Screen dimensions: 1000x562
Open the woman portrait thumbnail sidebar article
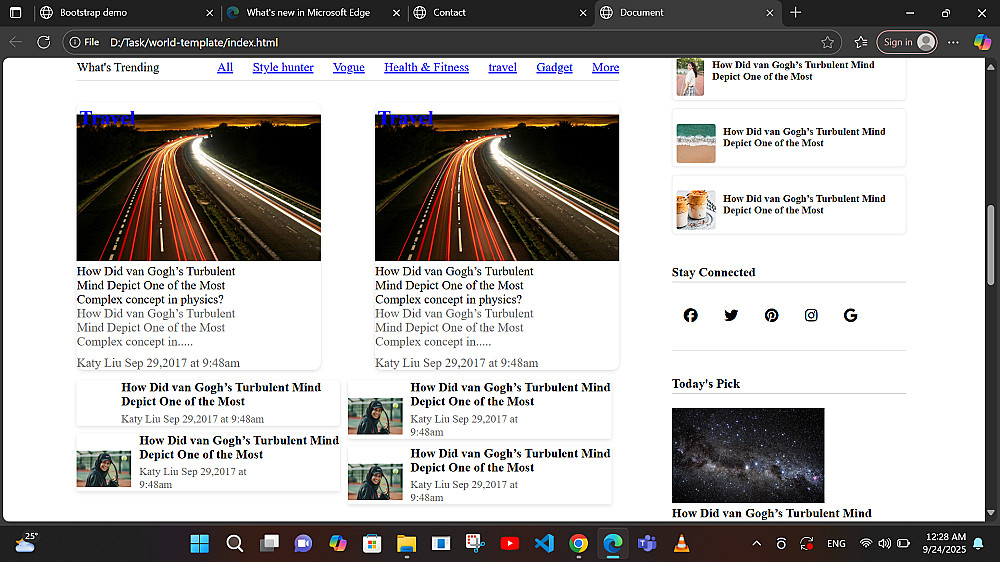tap(690, 77)
